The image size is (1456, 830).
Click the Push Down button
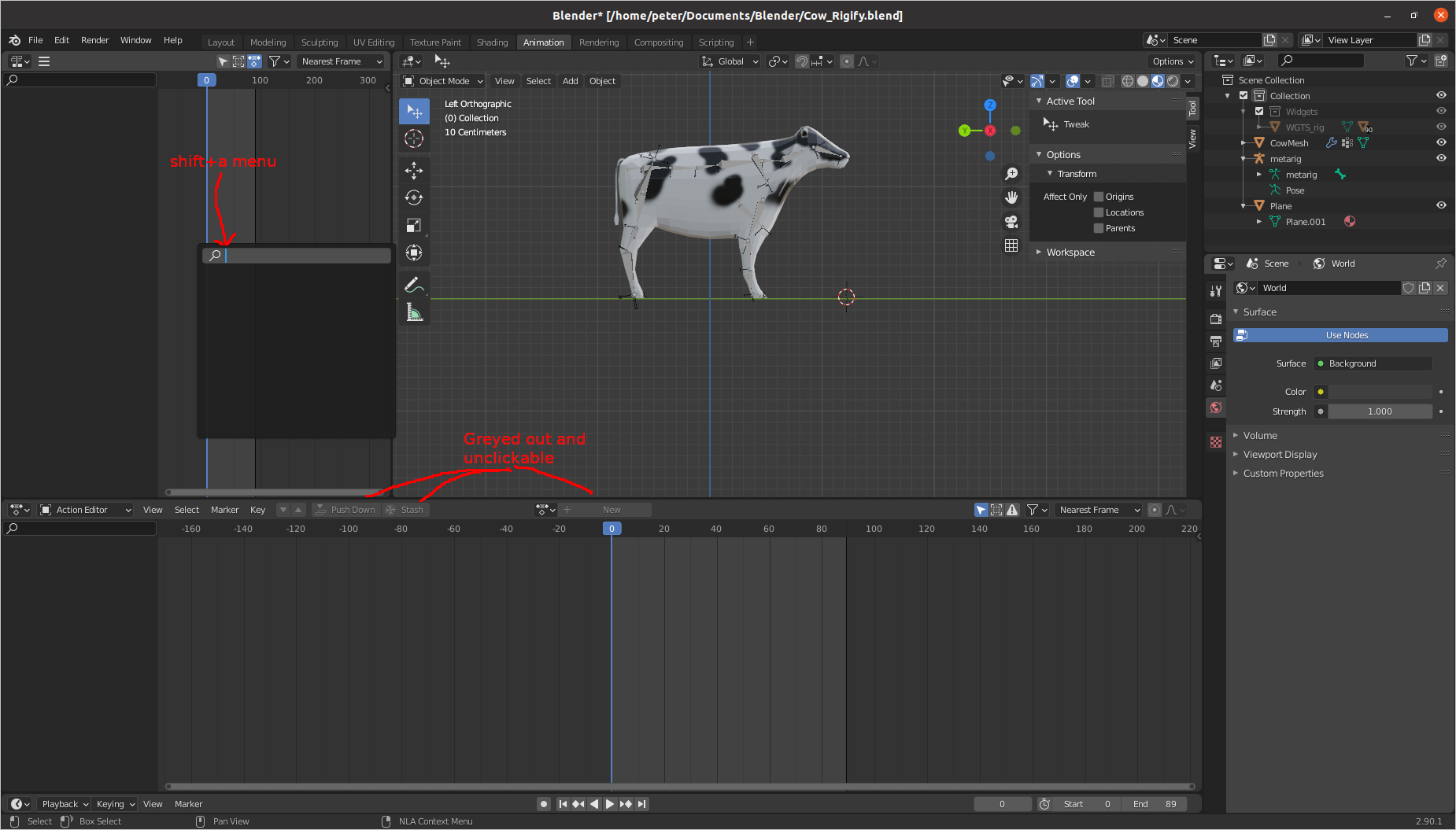tap(346, 510)
